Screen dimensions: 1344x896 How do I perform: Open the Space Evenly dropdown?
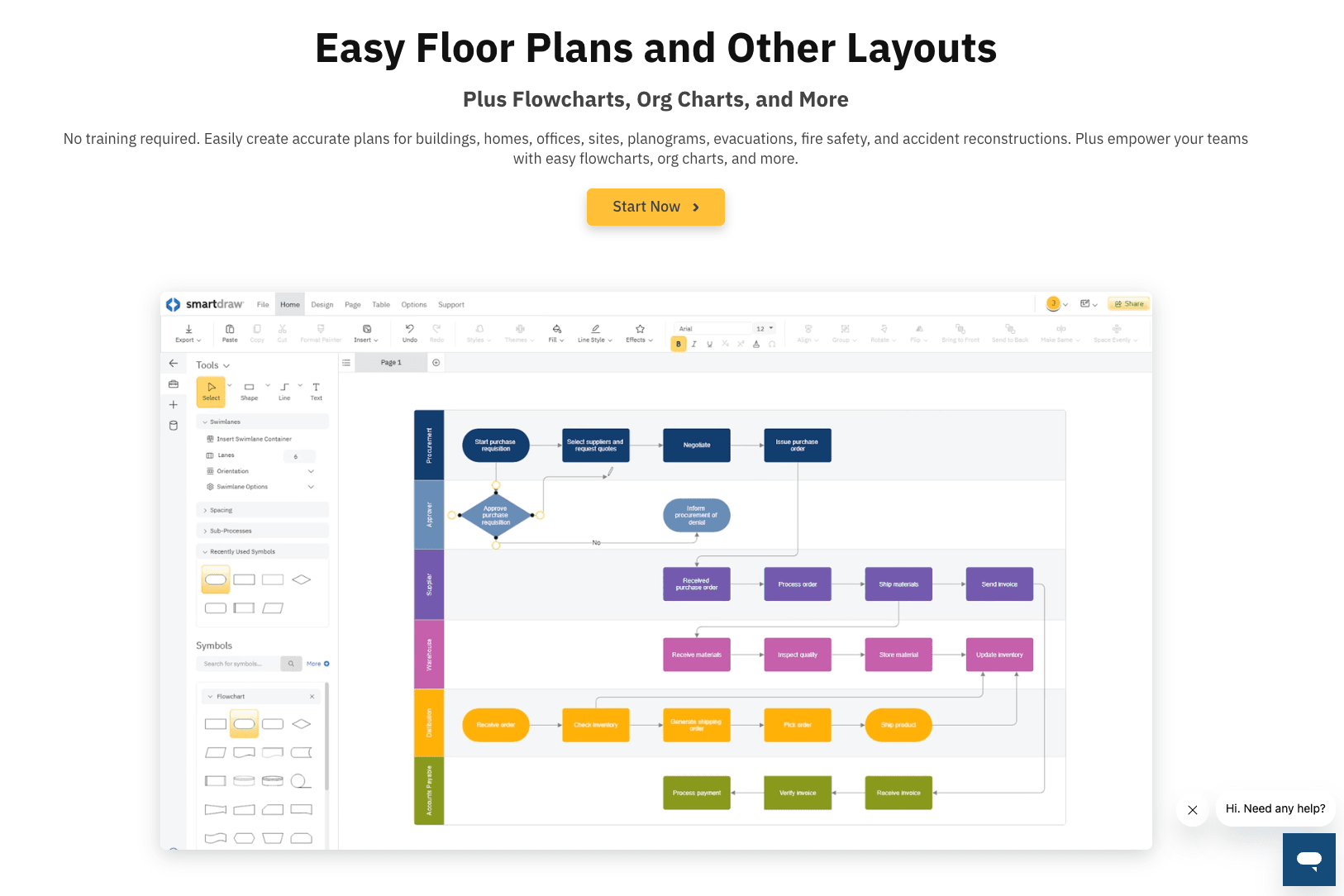tap(1116, 334)
